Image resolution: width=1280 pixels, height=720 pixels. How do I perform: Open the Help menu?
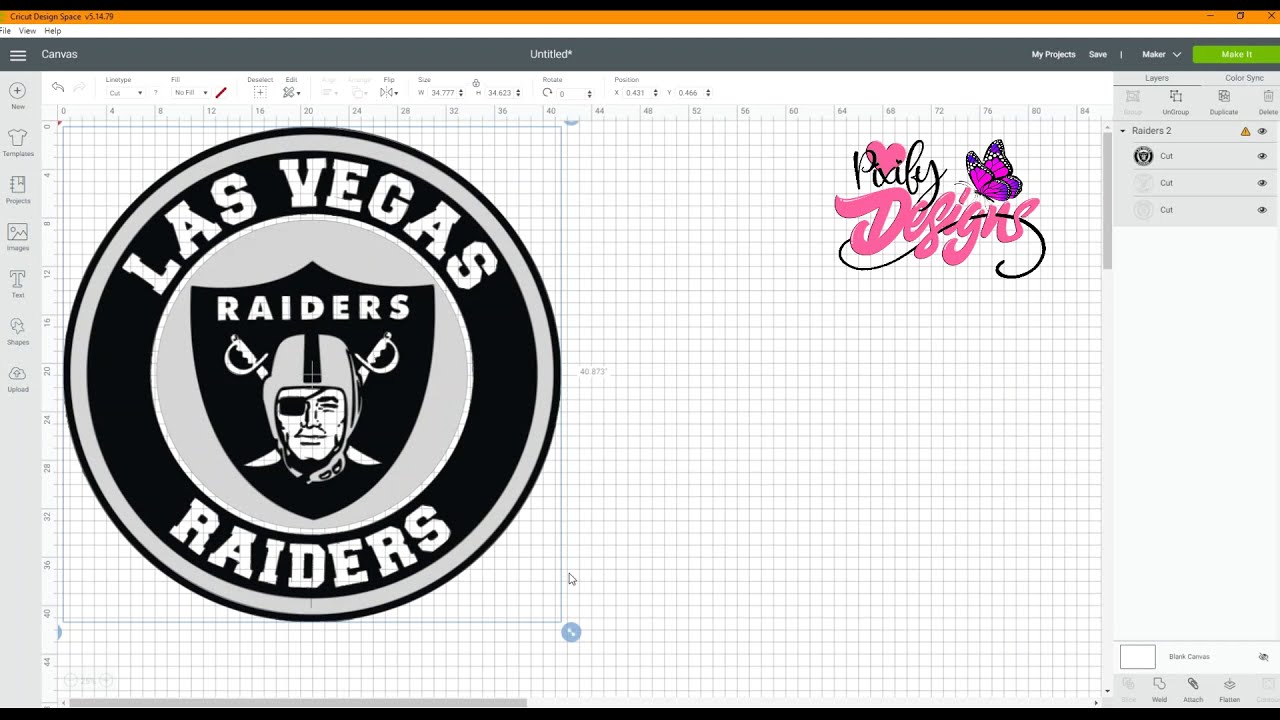(x=52, y=31)
